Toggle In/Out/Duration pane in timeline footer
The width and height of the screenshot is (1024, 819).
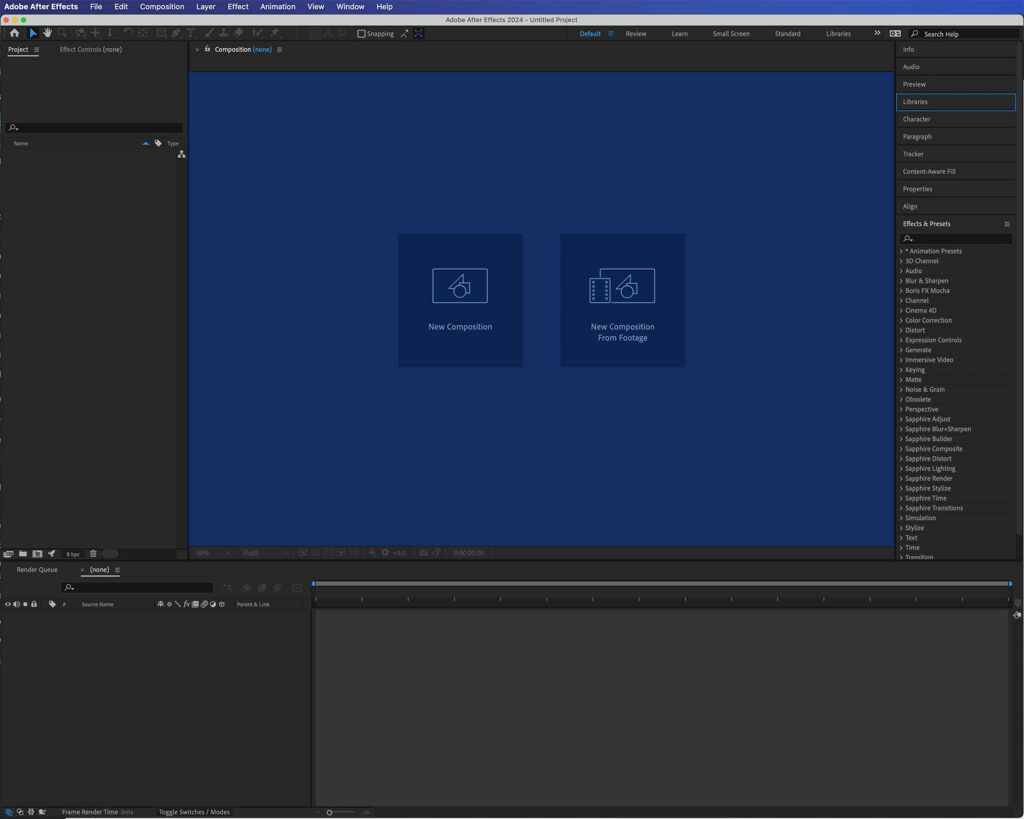point(31,812)
